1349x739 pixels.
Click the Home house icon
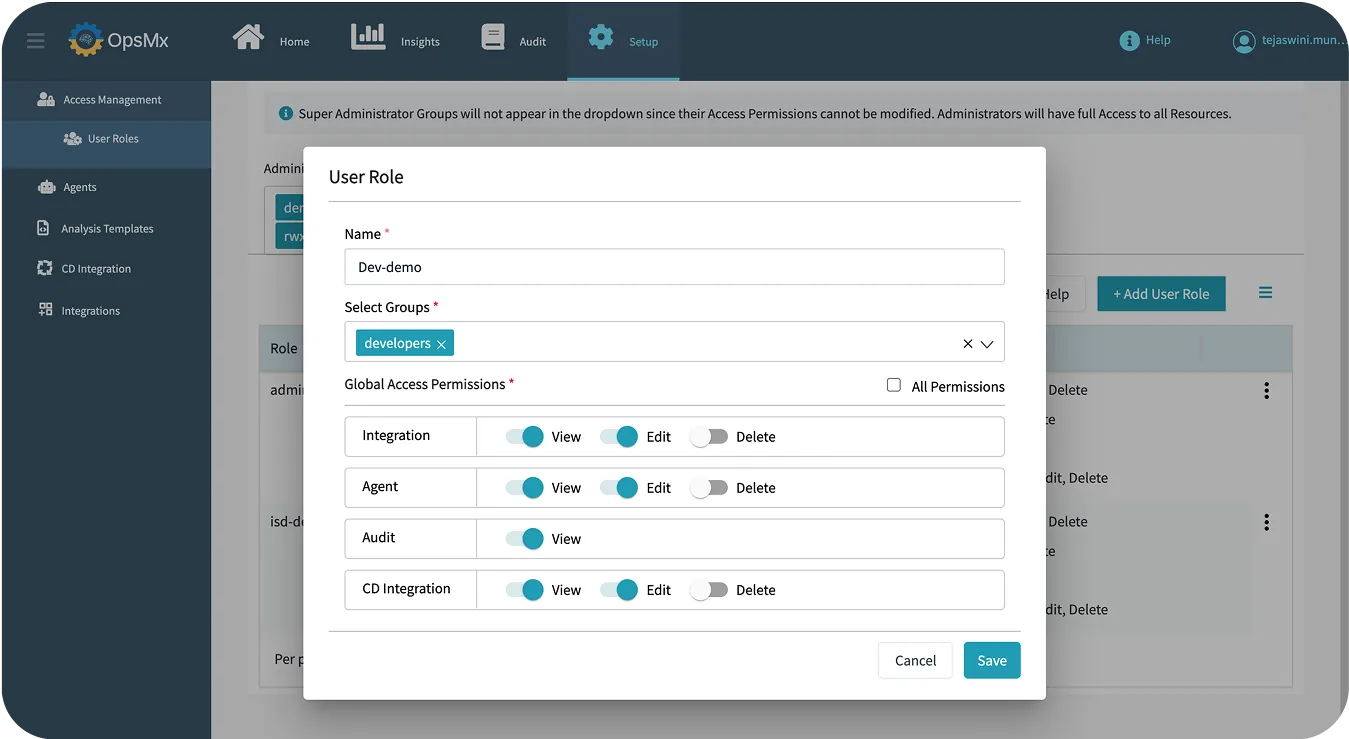tap(248, 38)
